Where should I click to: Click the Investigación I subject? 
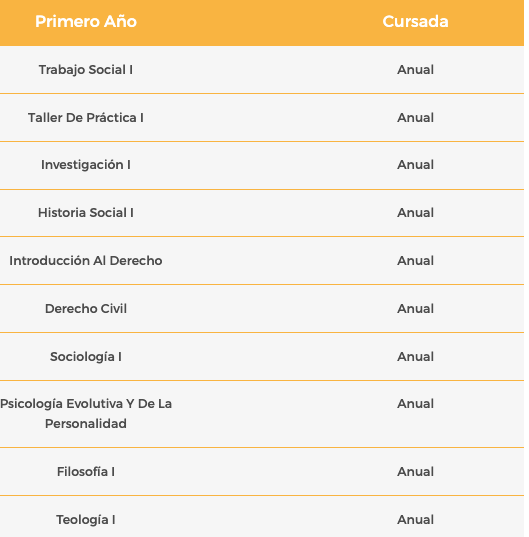[86, 165]
